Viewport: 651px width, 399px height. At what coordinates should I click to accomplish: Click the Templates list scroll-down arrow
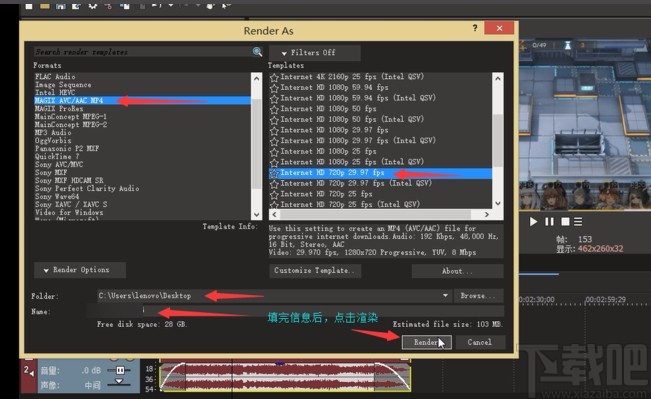pyautogui.click(x=498, y=203)
